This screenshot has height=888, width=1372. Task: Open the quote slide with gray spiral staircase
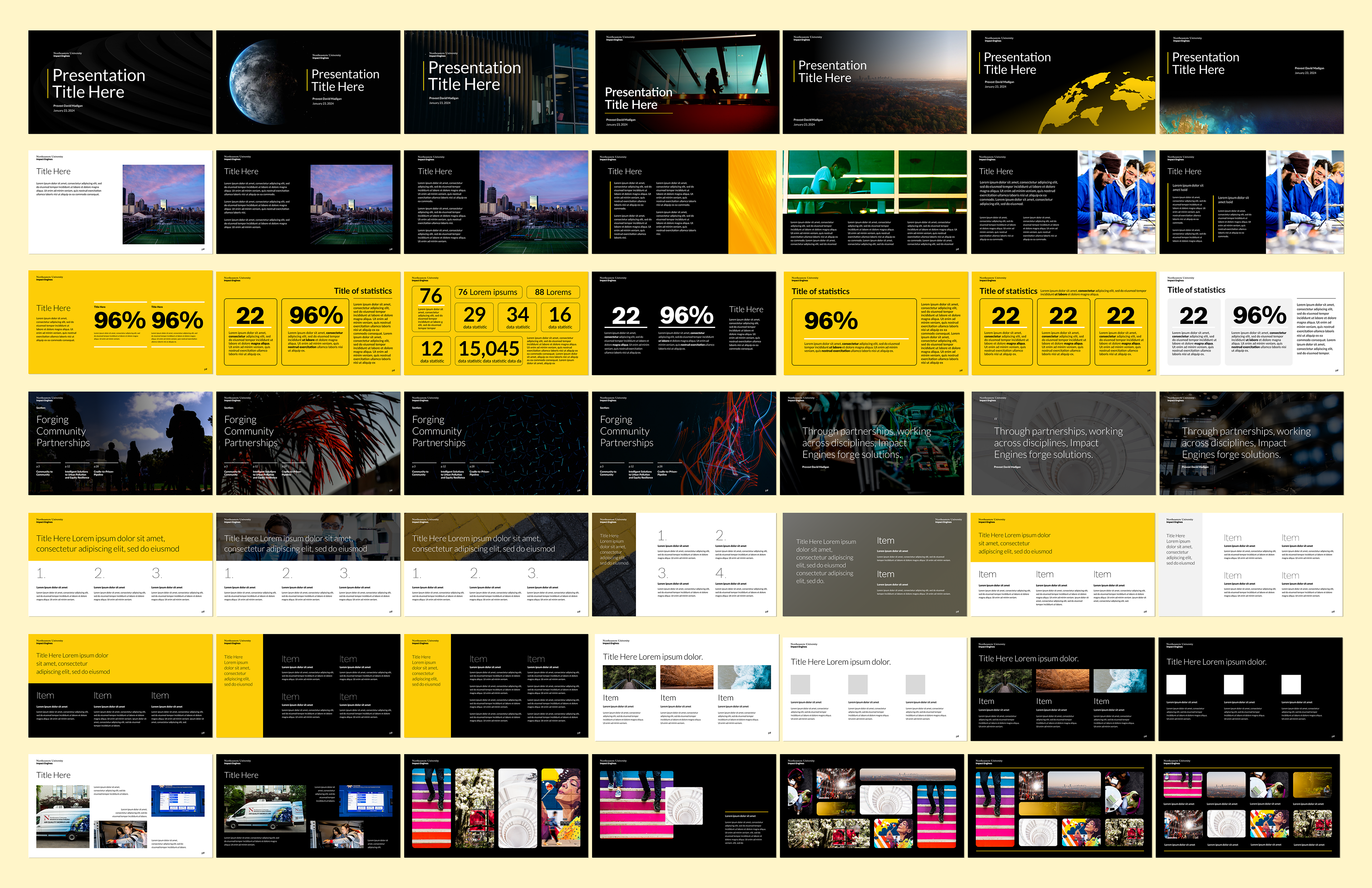(x=1064, y=444)
